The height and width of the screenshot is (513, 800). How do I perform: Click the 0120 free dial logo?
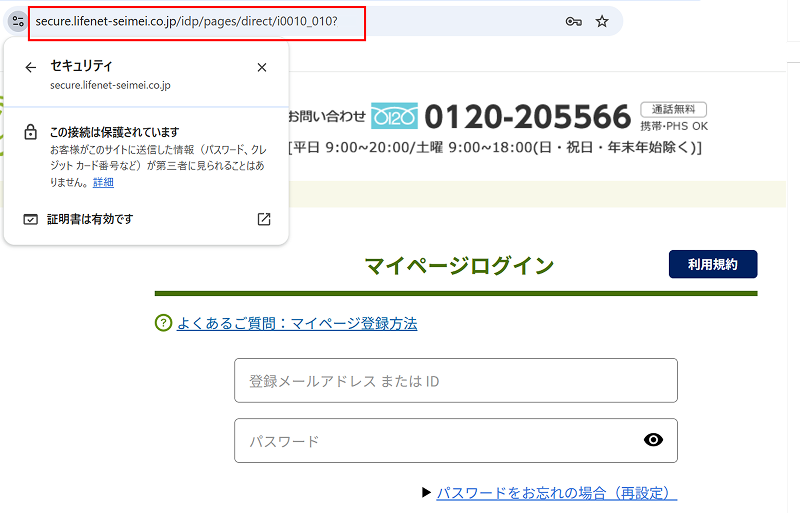[x=394, y=116]
